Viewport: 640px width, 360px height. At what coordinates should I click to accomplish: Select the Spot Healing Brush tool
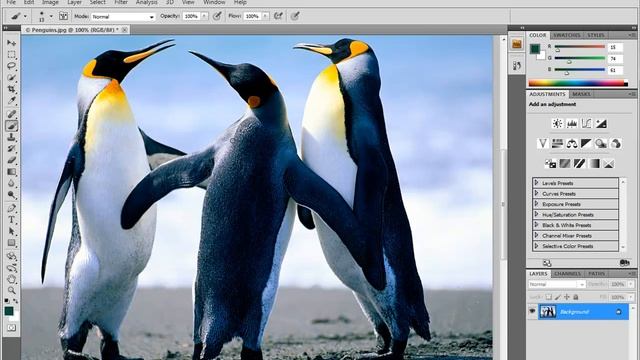point(11,114)
